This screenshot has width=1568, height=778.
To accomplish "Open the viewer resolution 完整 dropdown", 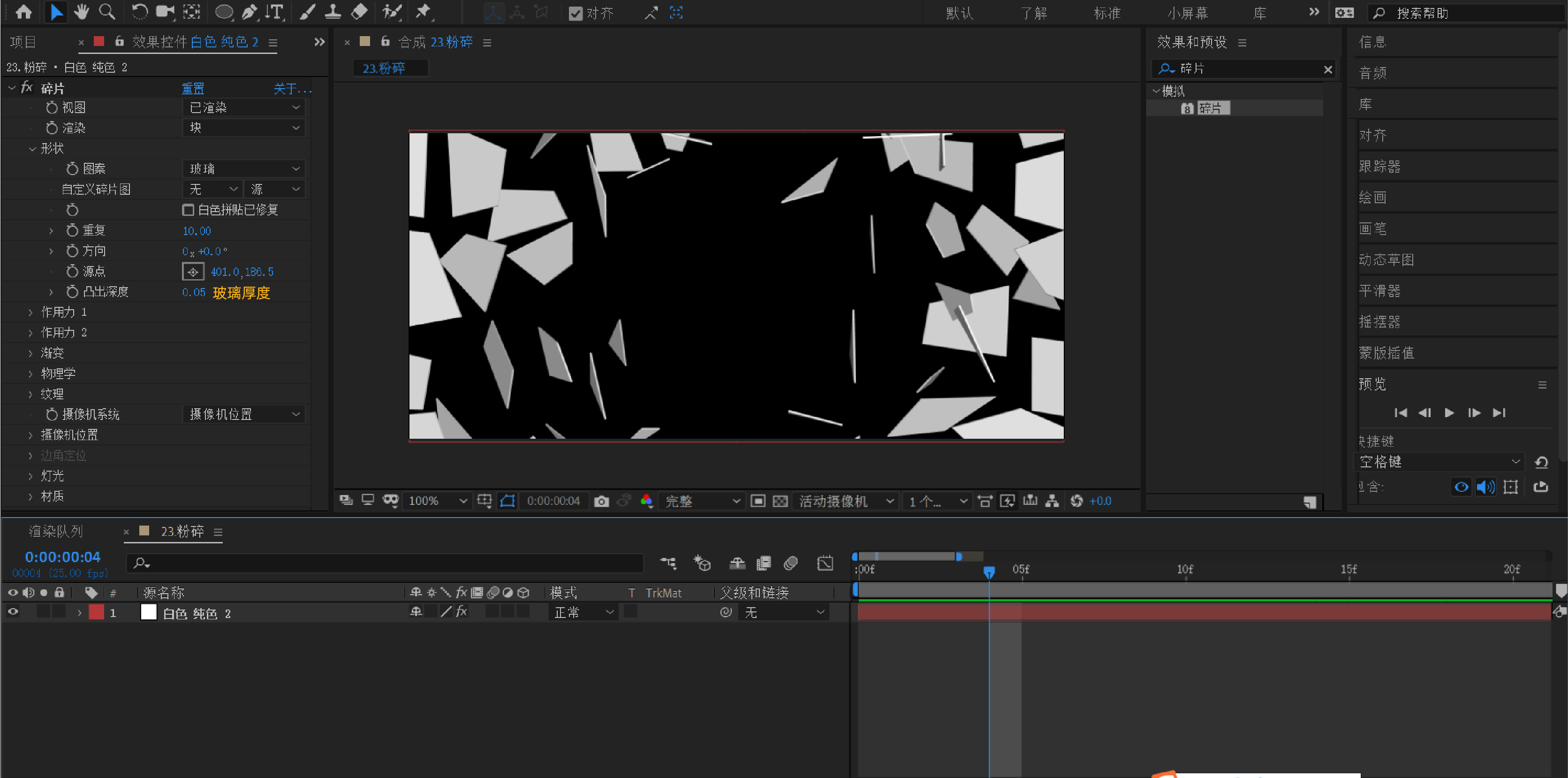I will click(702, 501).
